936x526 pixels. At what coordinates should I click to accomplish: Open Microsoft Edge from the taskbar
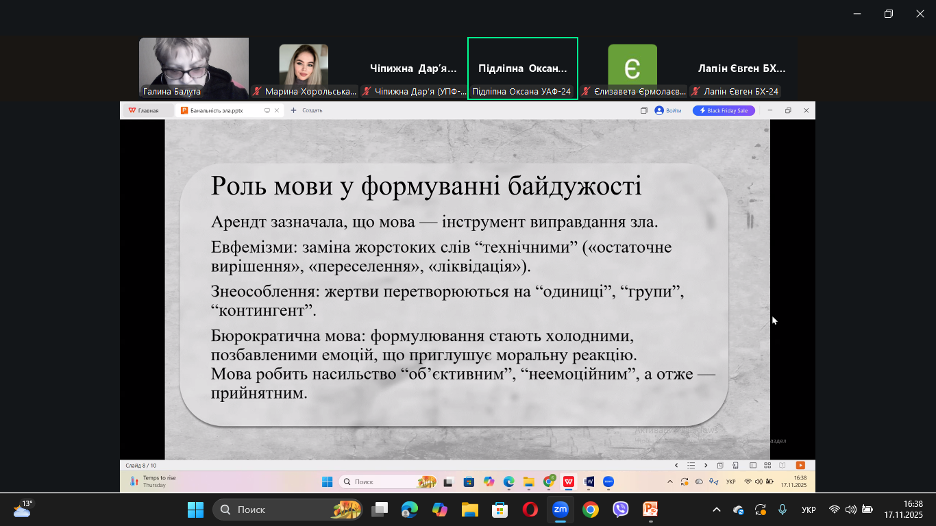pyautogui.click(x=409, y=509)
